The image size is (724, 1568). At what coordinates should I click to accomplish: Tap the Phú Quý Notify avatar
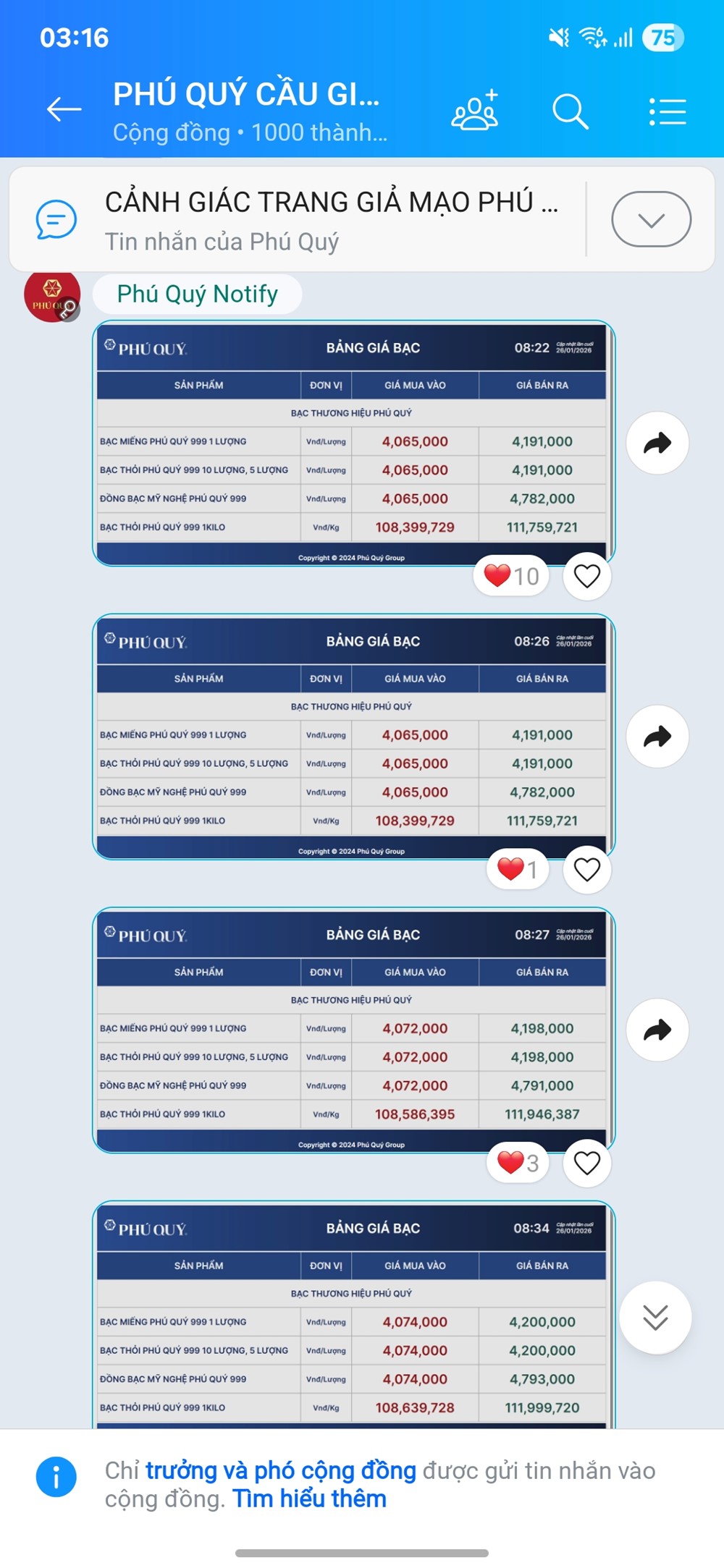click(x=52, y=297)
